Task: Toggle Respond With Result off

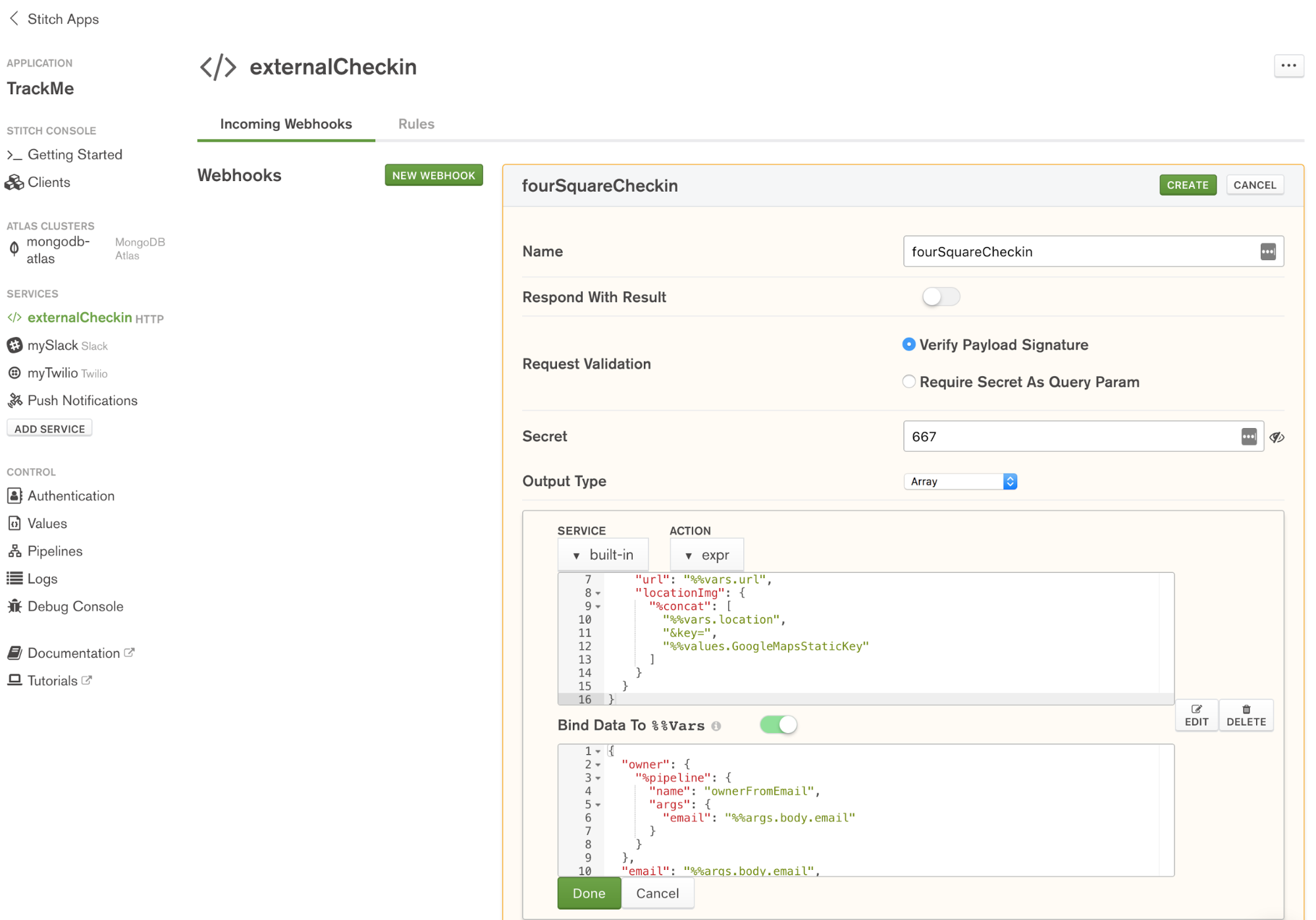Action: point(941,297)
